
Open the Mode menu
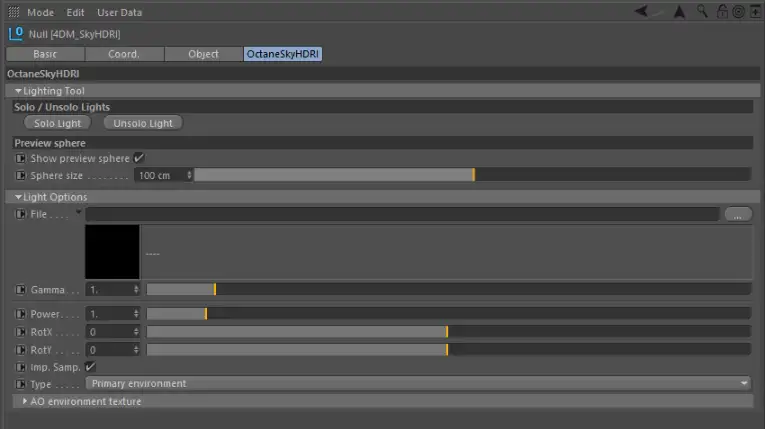pos(40,12)
